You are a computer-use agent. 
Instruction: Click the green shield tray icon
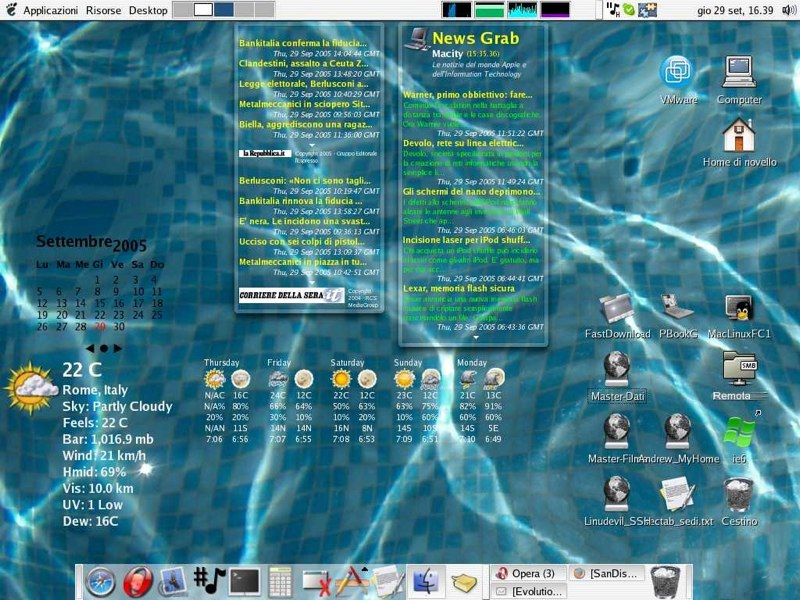tap(629, 9)
